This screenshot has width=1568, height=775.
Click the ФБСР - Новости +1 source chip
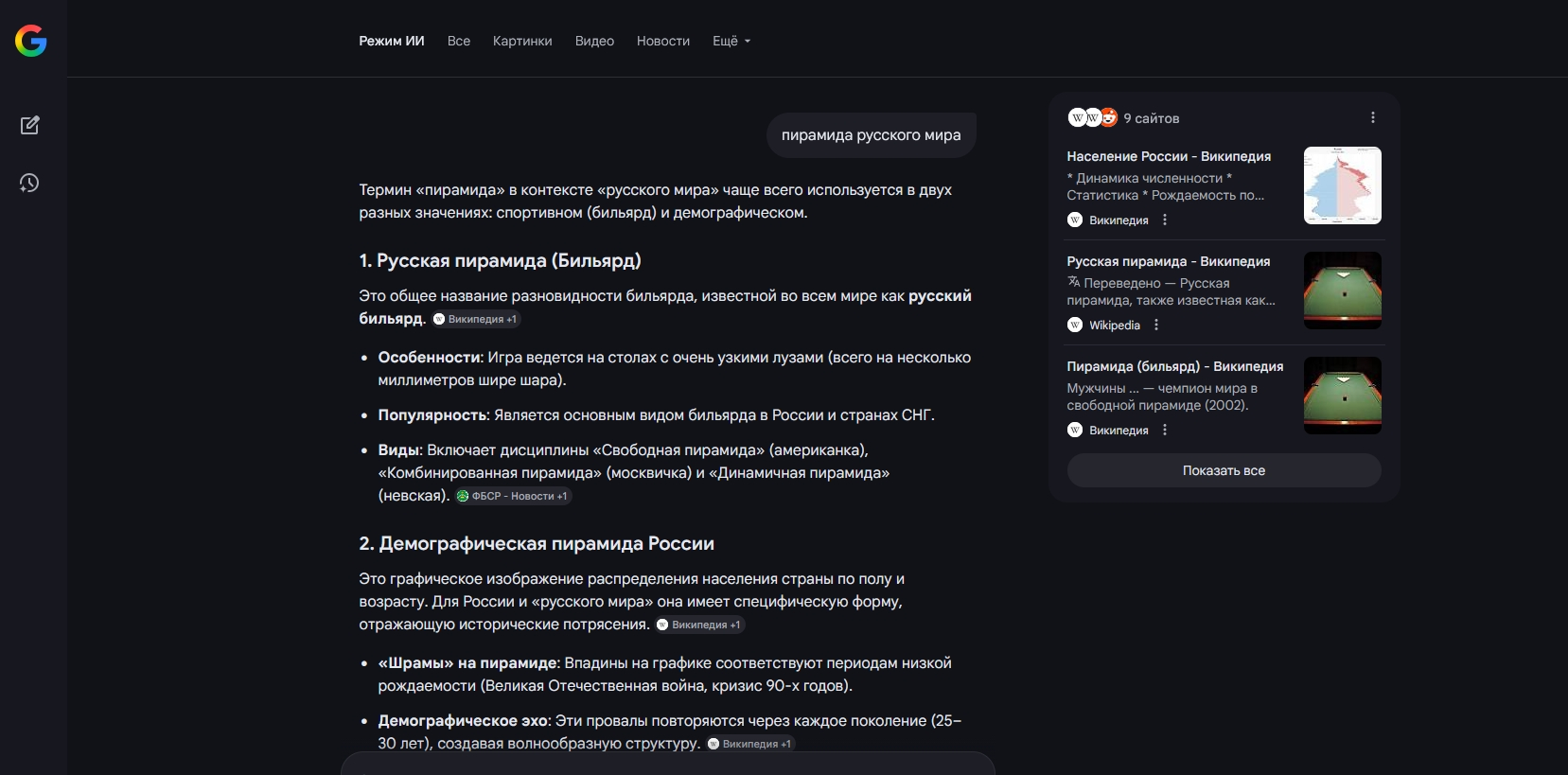(x=513, y=496)
